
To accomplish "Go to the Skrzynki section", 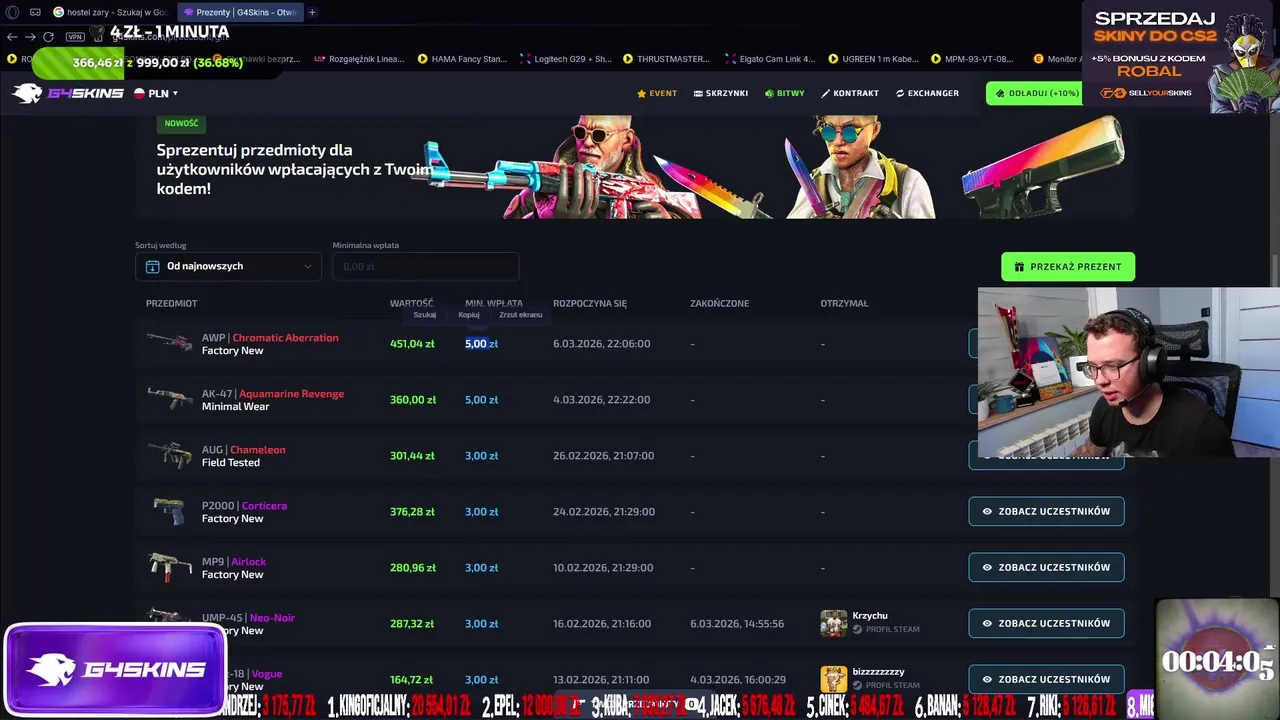I will coord(721,93).
